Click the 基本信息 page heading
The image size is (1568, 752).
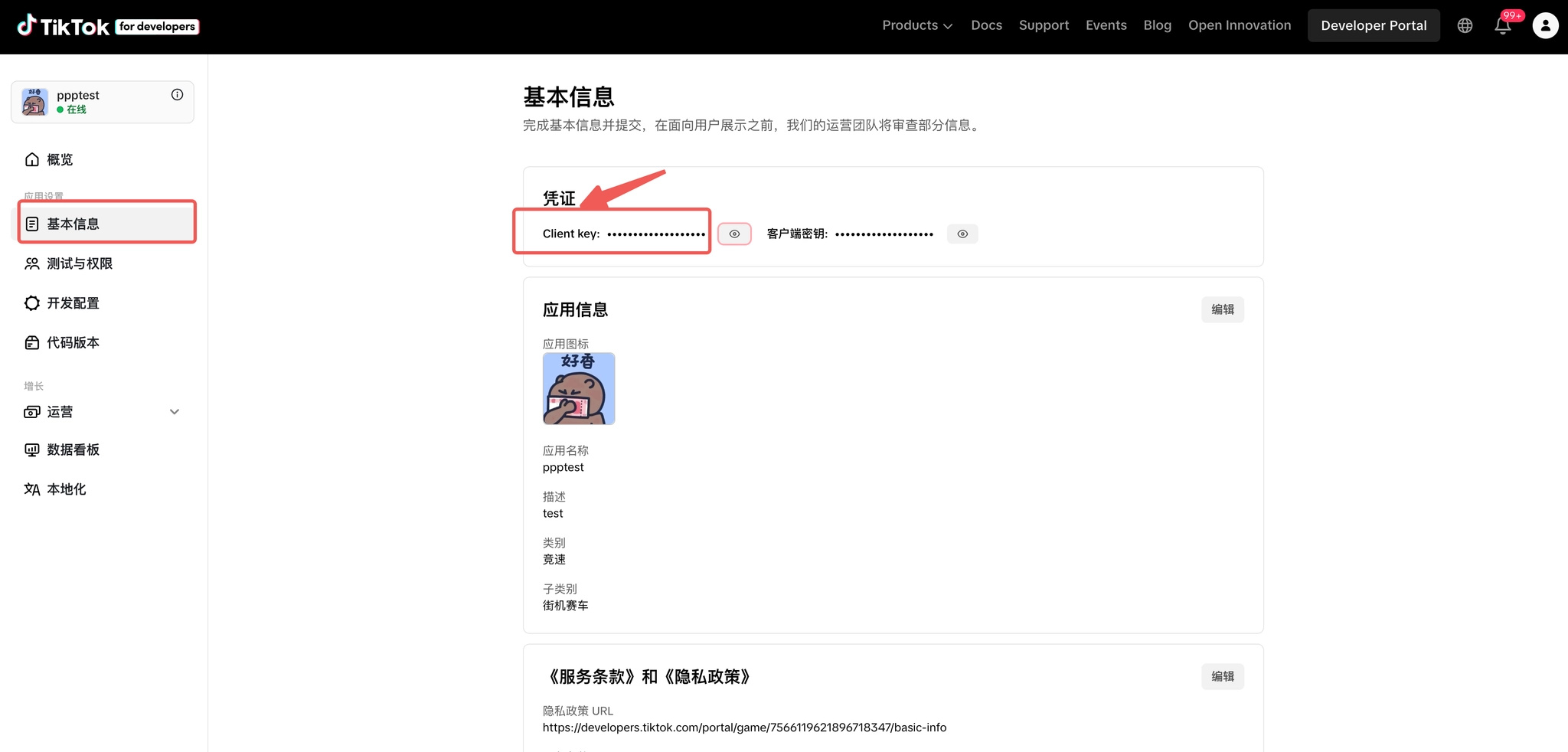coord(569,97)
